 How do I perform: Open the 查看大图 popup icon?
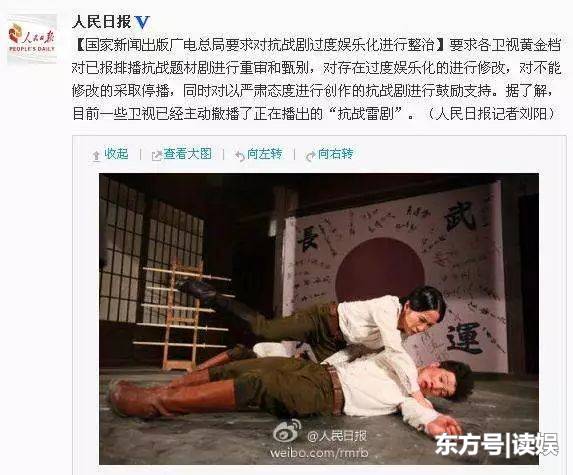(156, 156)
